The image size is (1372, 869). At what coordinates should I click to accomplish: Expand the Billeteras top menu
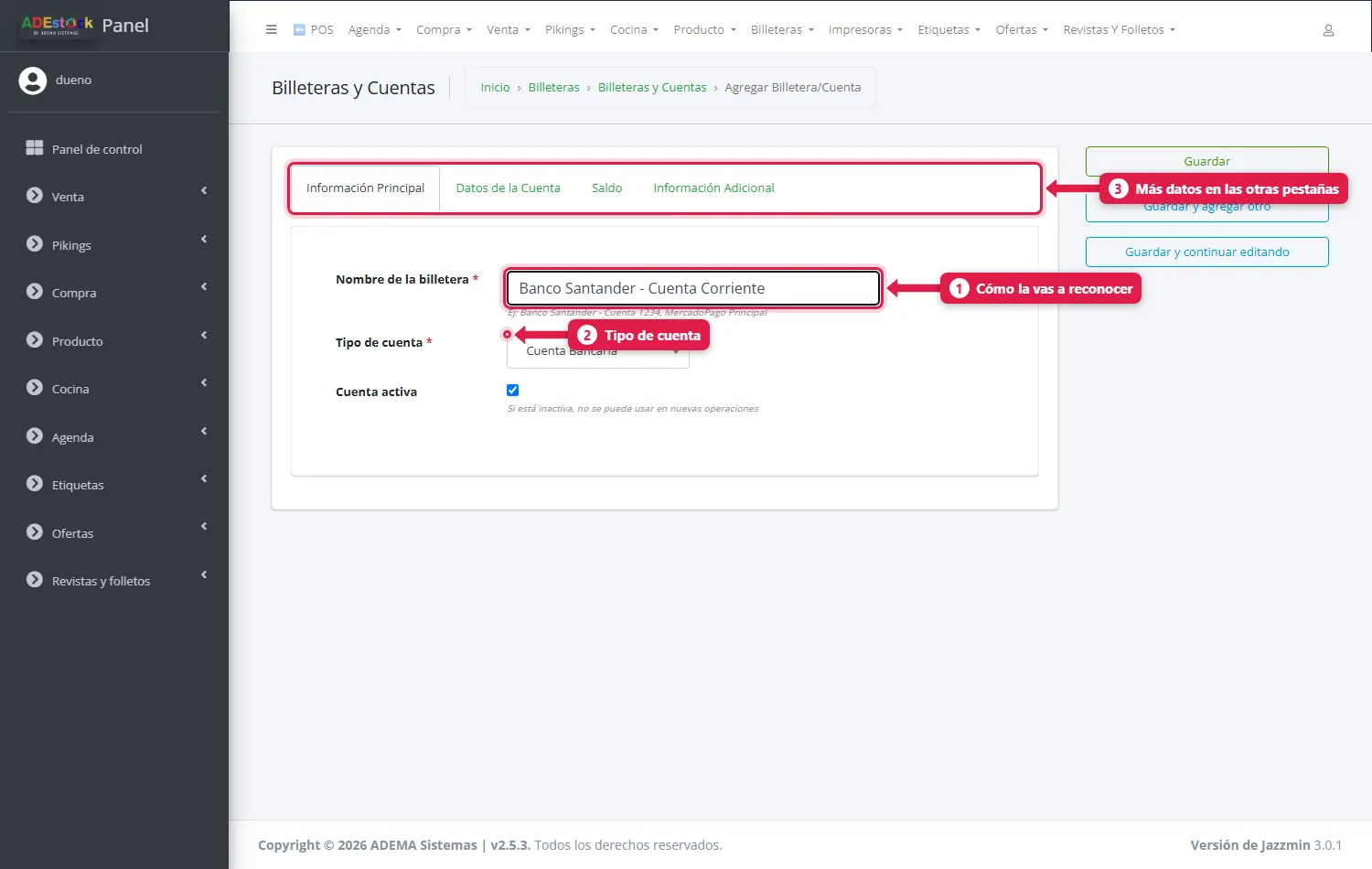(x=782, y=30)
